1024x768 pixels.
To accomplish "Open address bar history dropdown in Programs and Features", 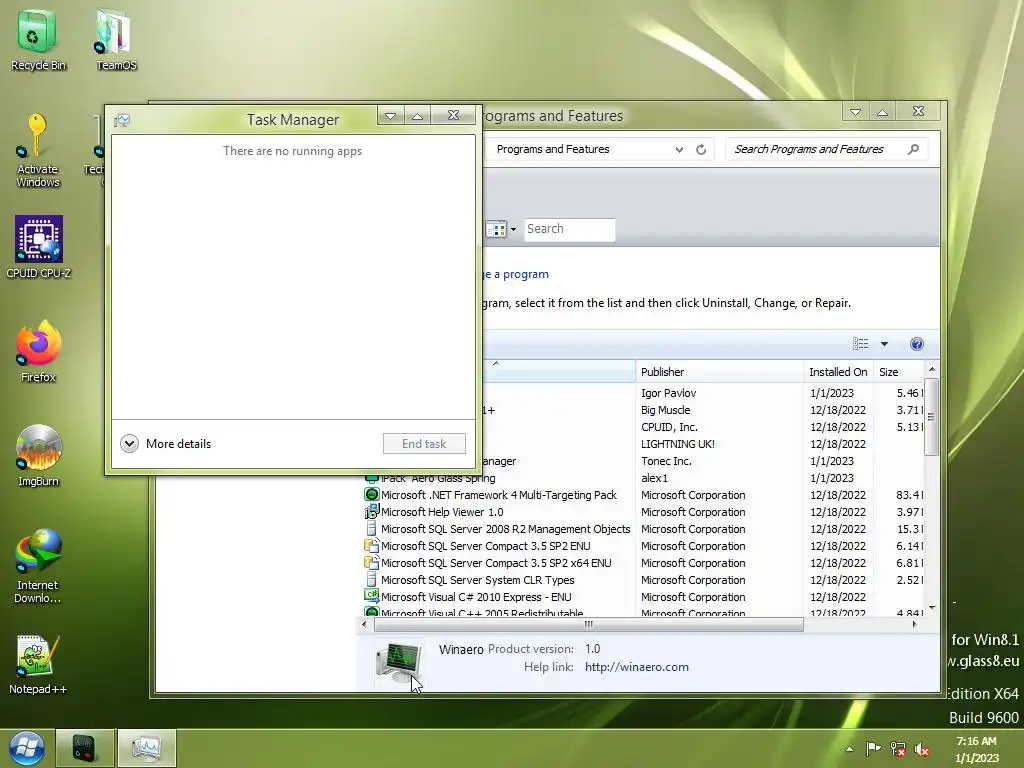I will pos(679,150).
